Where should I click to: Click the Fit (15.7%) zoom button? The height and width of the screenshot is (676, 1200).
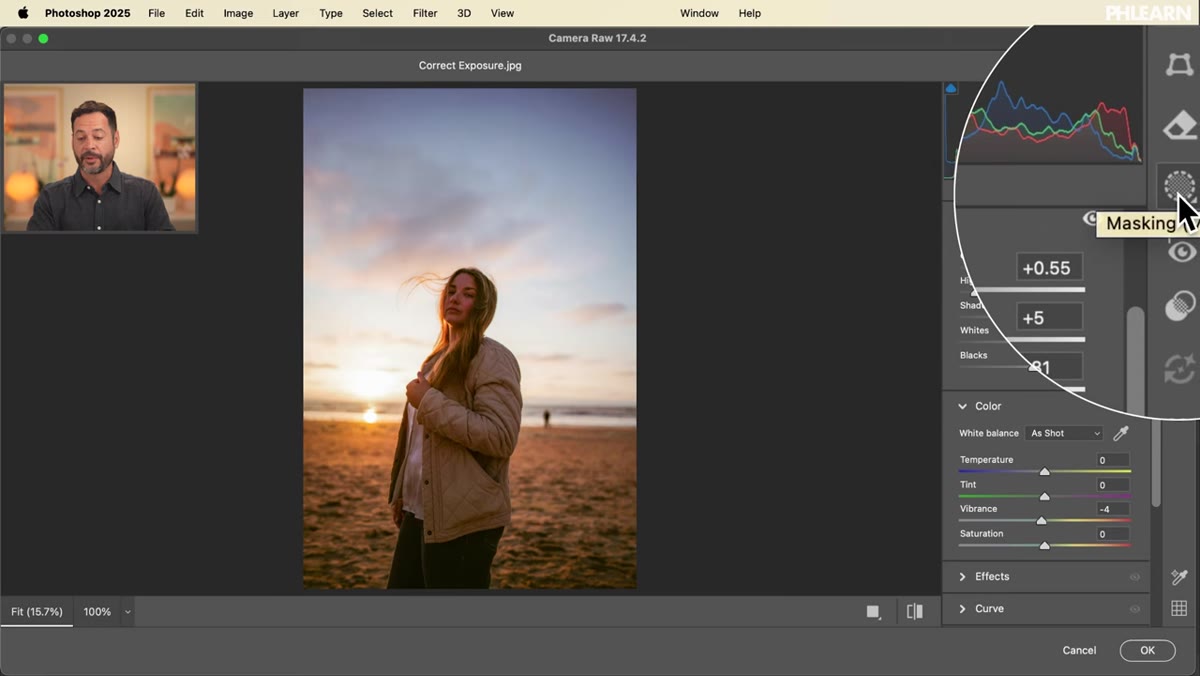37,612
